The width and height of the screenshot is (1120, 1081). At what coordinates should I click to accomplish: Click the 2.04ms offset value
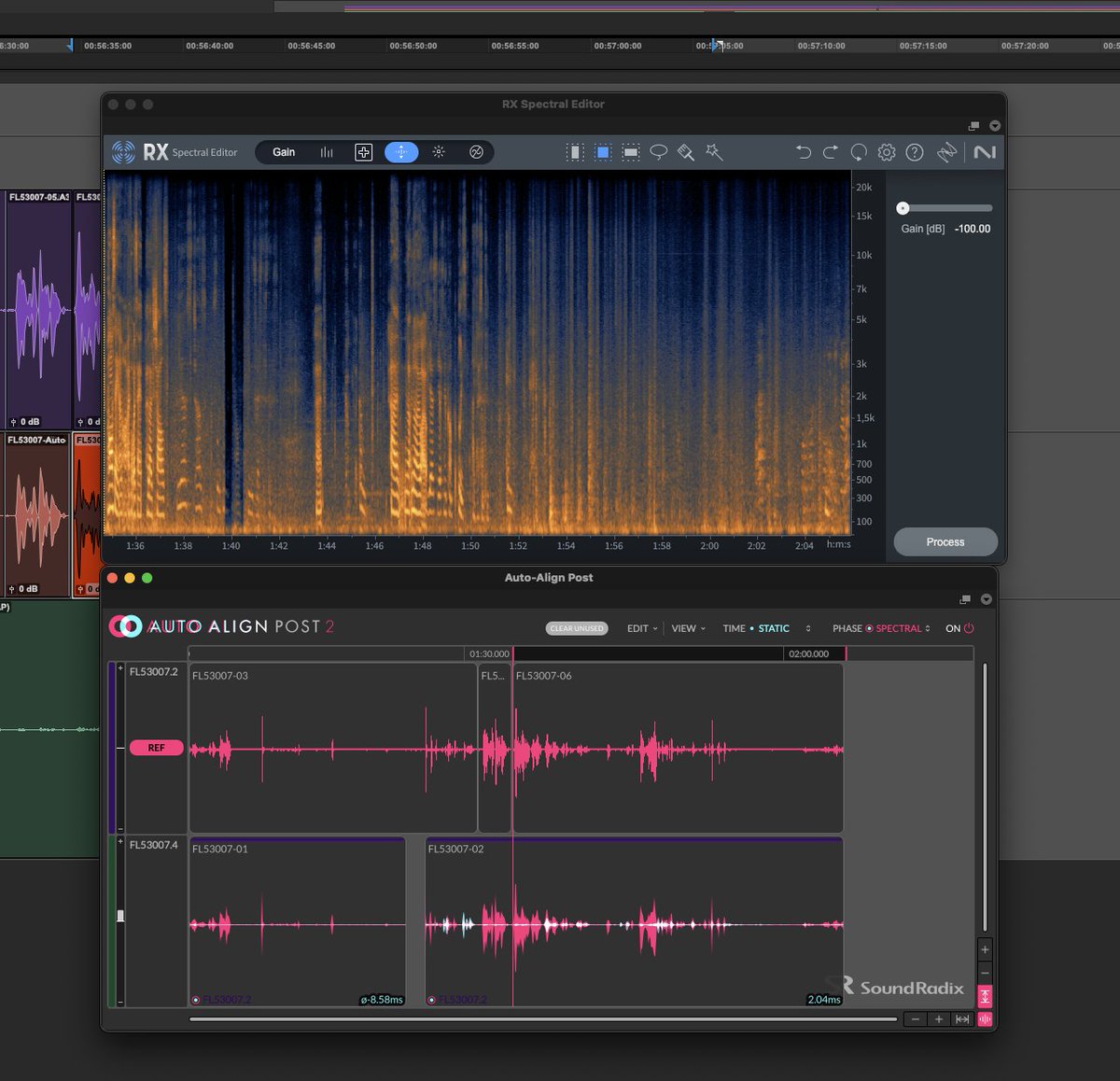point(823,1000)
